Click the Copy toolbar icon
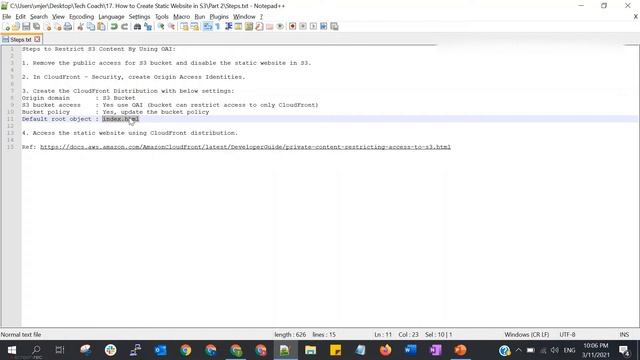 tap(91, 27)
